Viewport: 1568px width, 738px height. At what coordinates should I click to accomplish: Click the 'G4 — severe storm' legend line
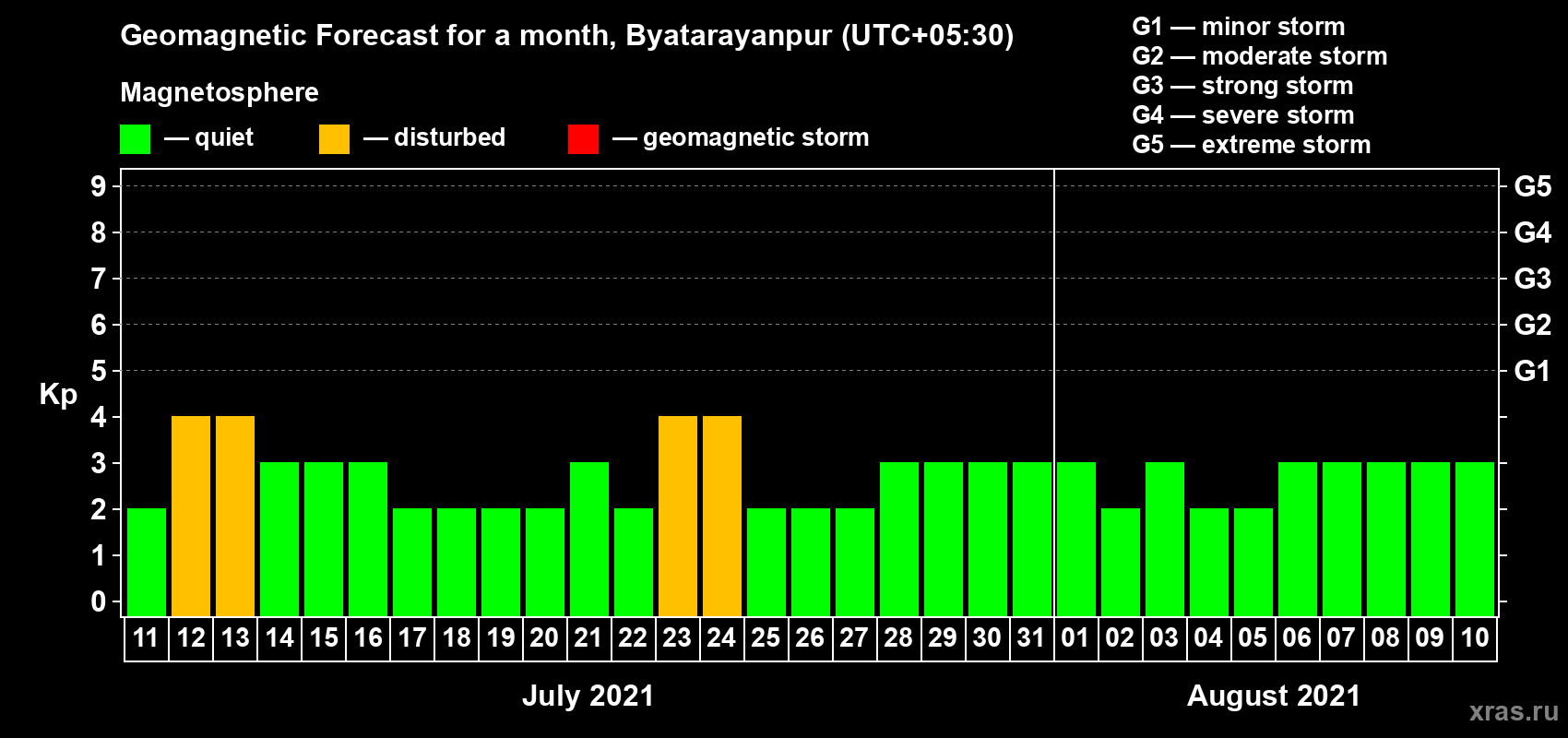pos(1243,115)
